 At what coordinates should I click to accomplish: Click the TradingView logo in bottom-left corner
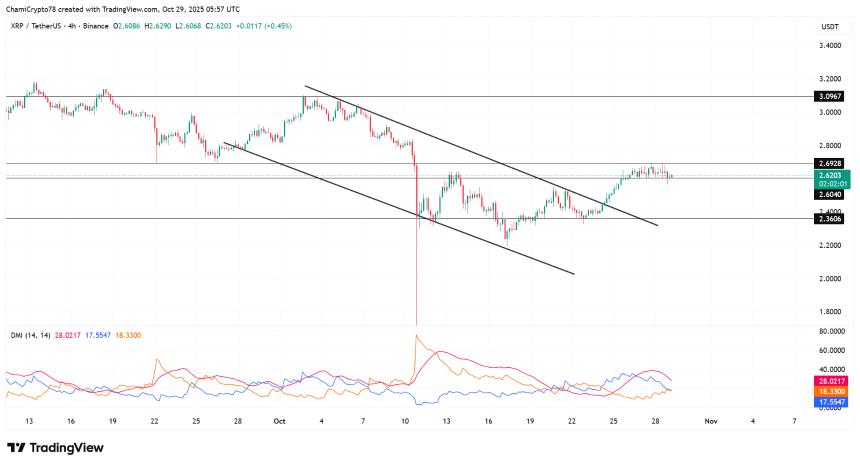[53, 448]
